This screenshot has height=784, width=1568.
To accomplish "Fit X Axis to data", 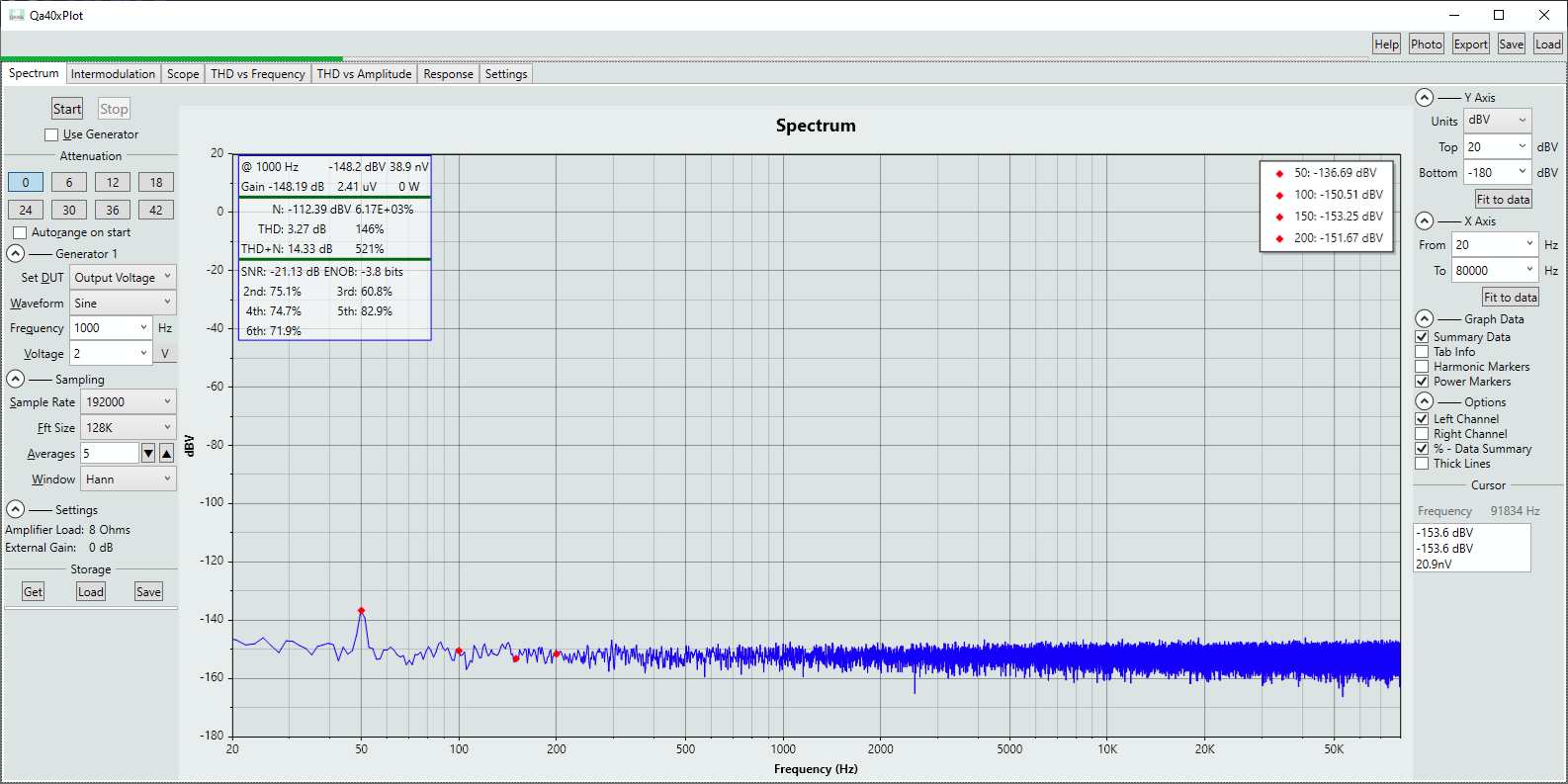I will (x=1510, y=297).
